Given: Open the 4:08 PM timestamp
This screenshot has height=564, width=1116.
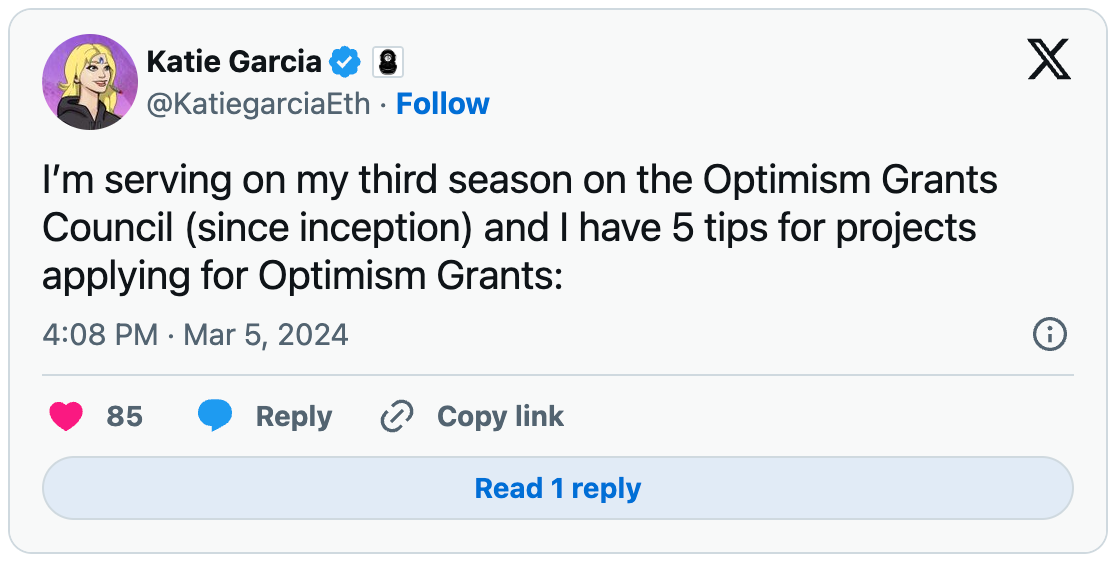Looking at the screenshot, I should click(x=100, y=335).
